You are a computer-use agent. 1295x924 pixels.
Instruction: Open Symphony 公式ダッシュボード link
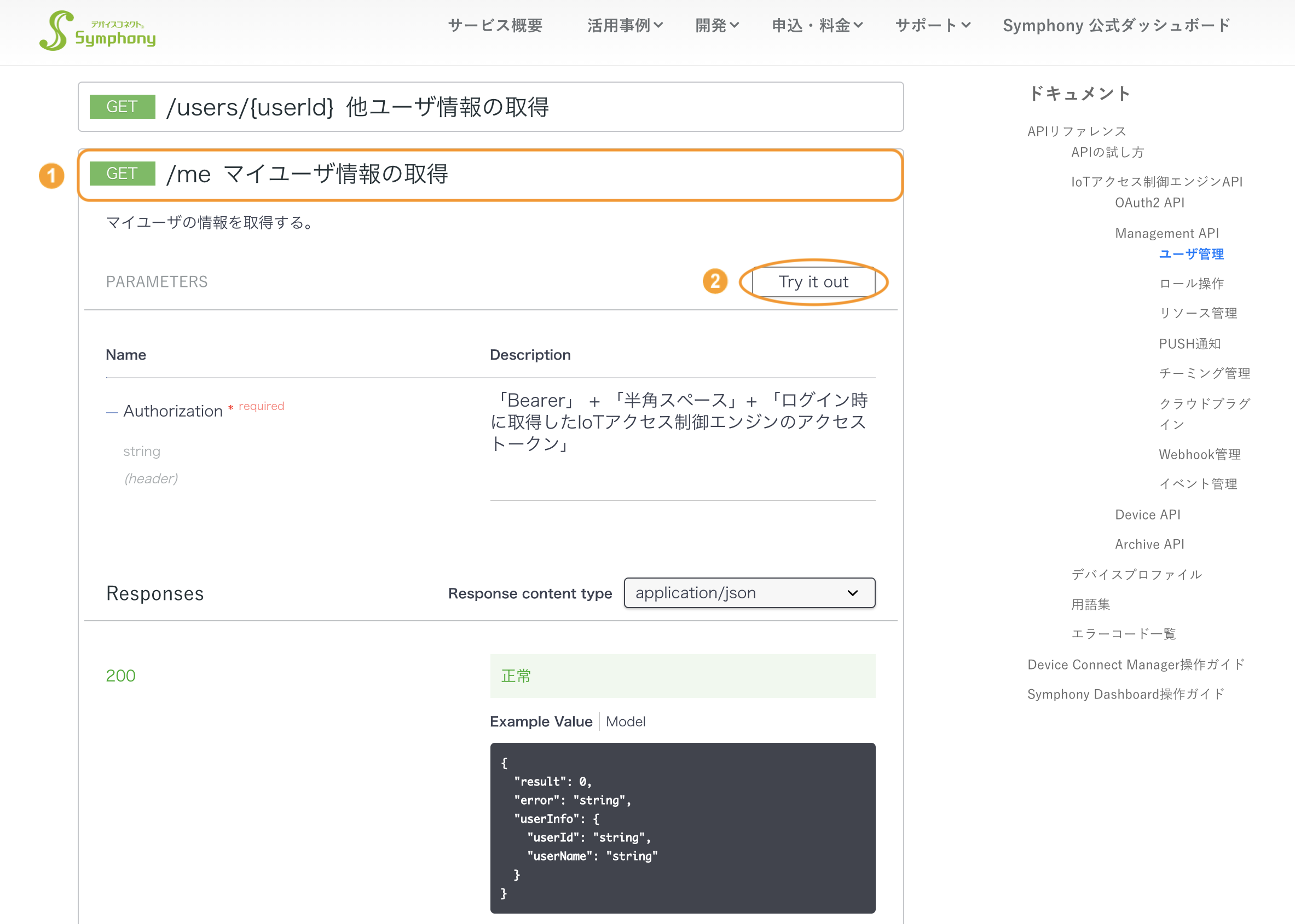1117,26
